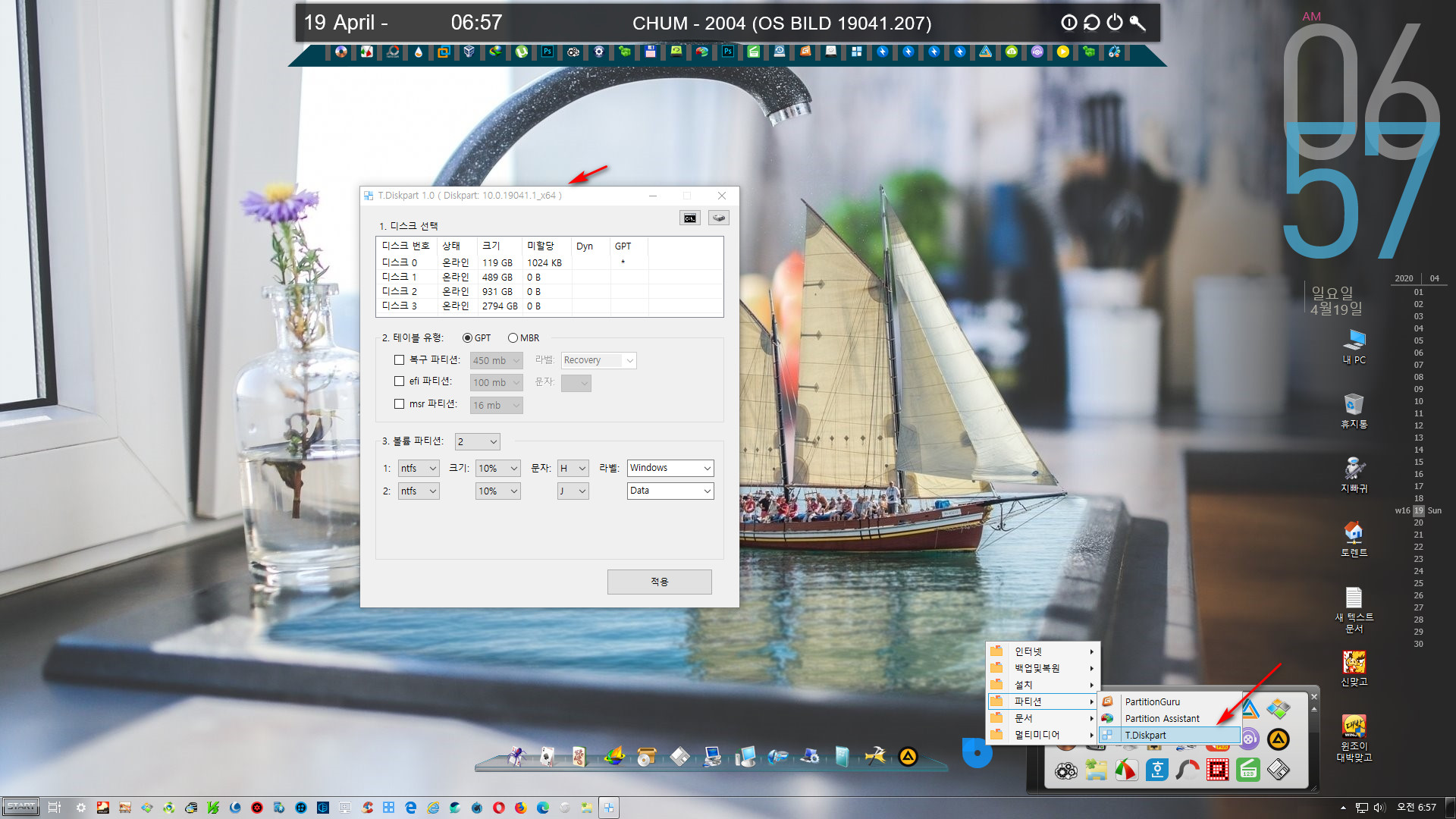Open the 100 mb efi size dropdown
The image size is (1456, 819).
click(x=496, y=383)
